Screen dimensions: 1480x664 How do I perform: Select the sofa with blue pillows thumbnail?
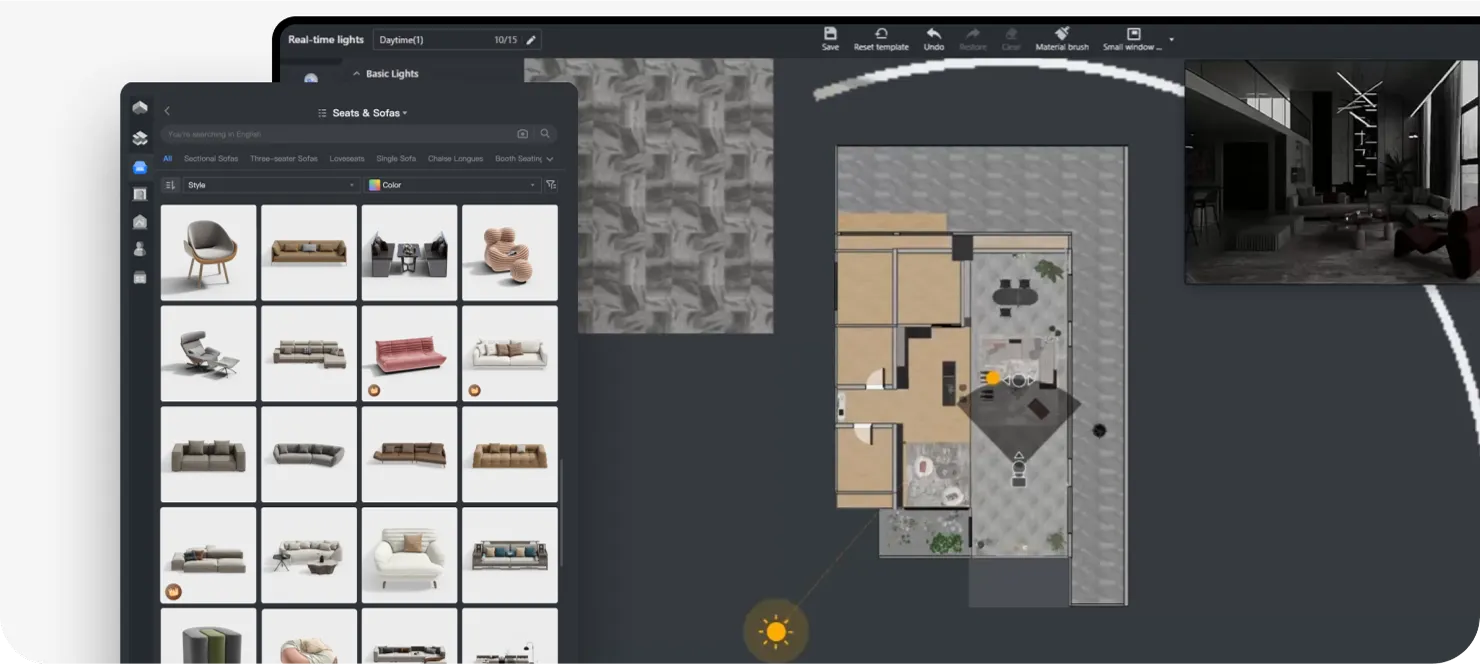(x=510, y=555)
